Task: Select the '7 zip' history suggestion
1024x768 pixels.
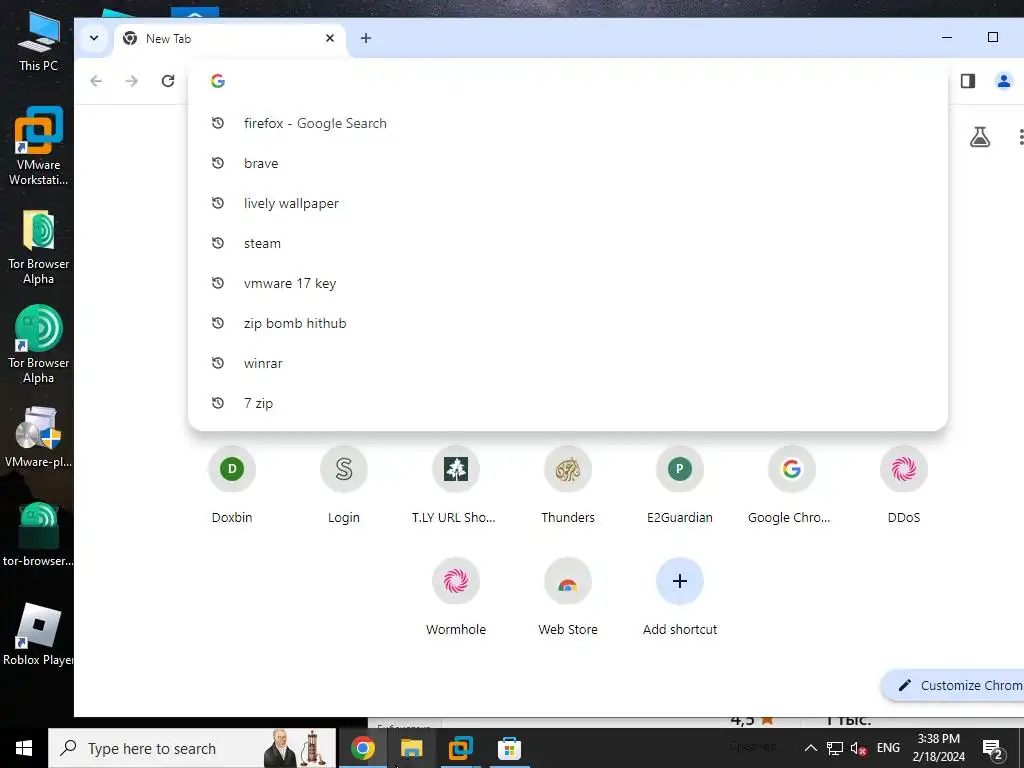Action: [x=568, y=403]
